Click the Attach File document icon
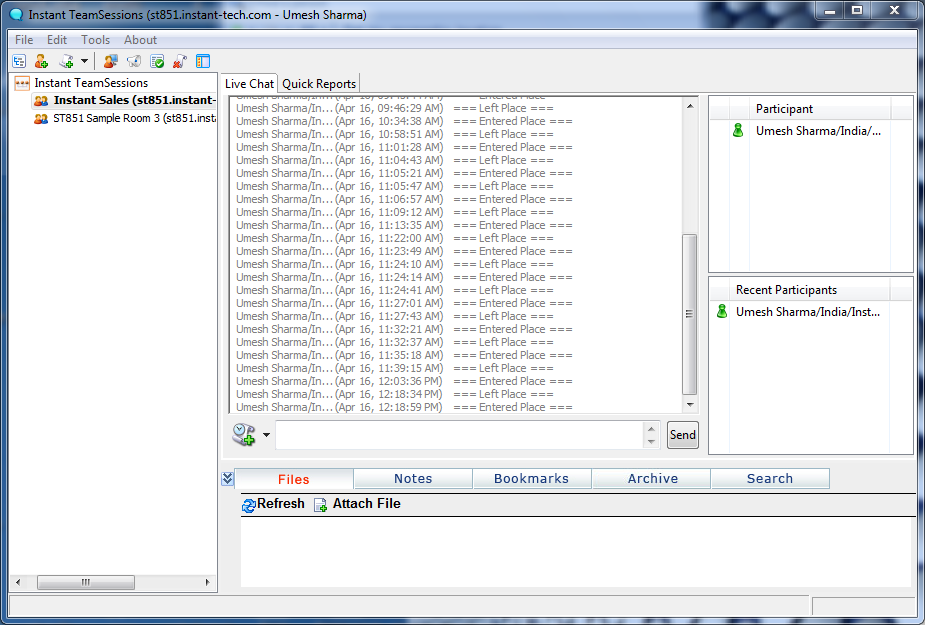Screen dimensions: 925x625 pyautogui.click(x=320, y=505)
